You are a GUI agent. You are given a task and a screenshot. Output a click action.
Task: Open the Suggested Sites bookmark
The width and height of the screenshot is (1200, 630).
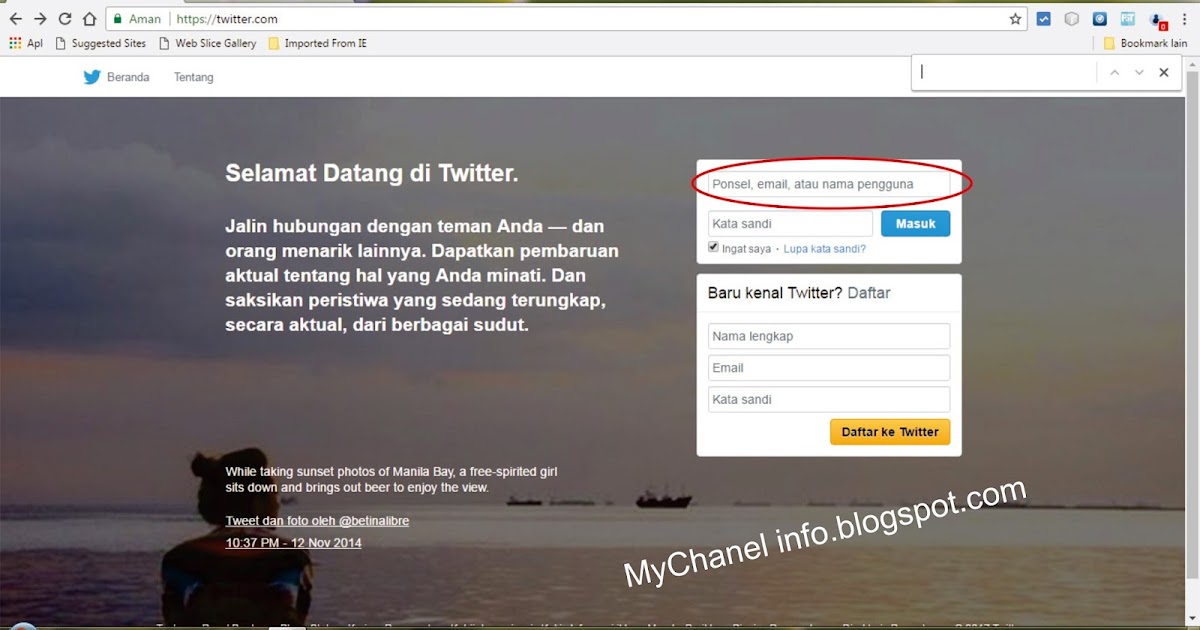[x=100, y=43]
